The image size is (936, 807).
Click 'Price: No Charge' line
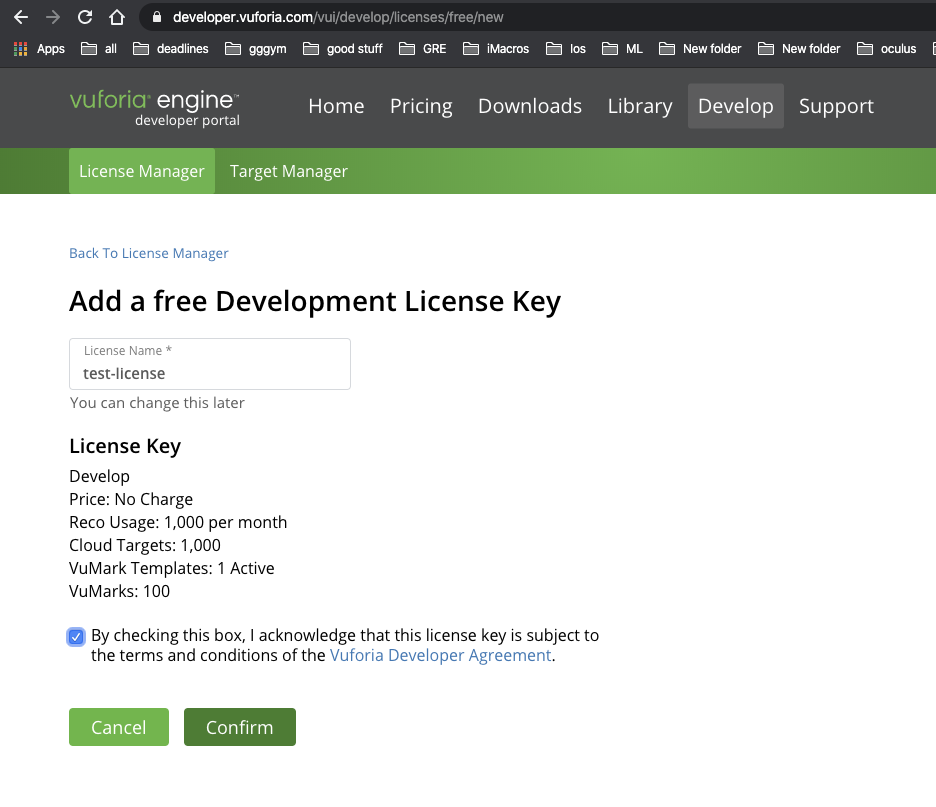point(131,499)
